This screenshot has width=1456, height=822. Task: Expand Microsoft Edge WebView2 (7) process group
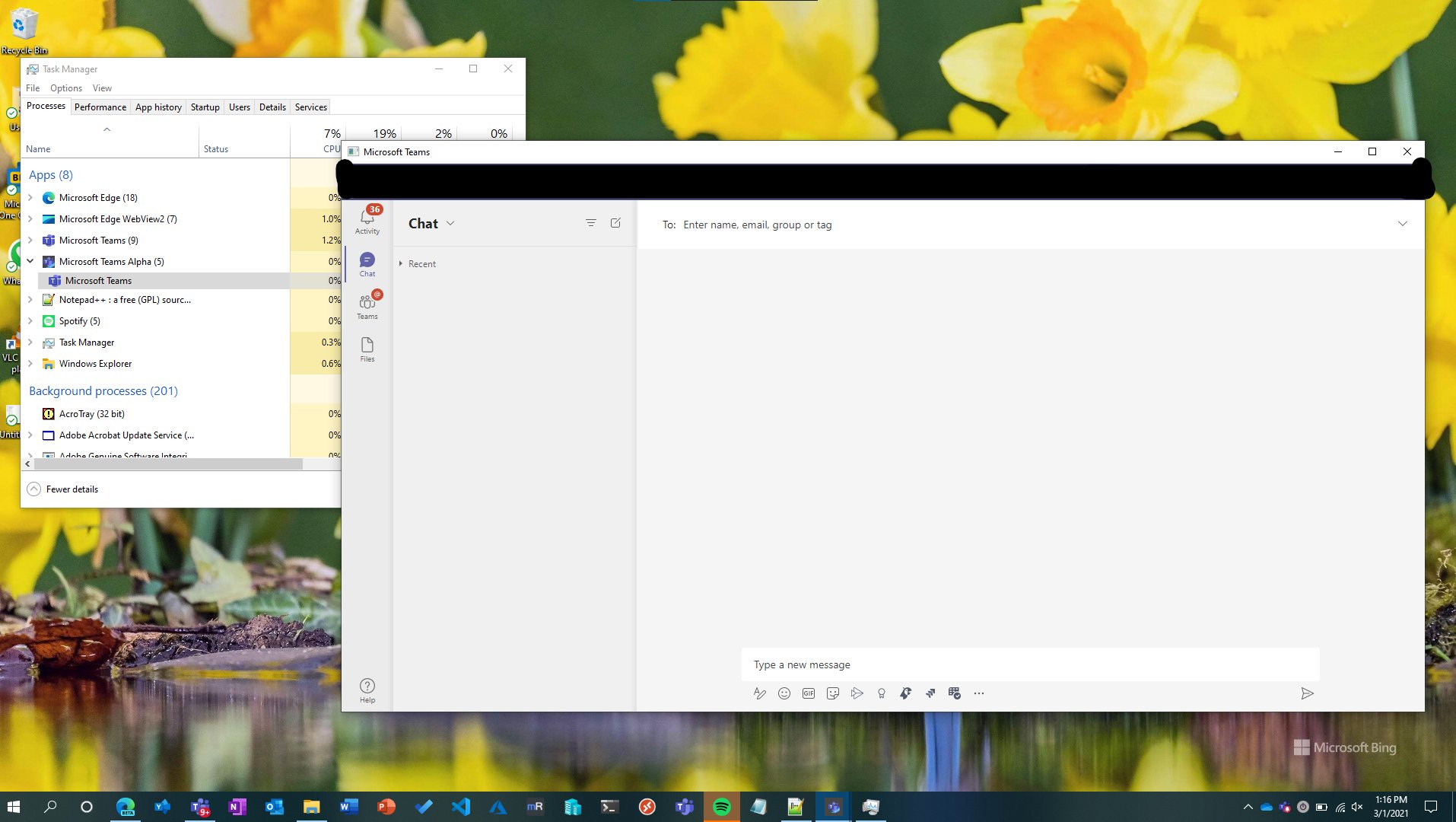point(30,219)
